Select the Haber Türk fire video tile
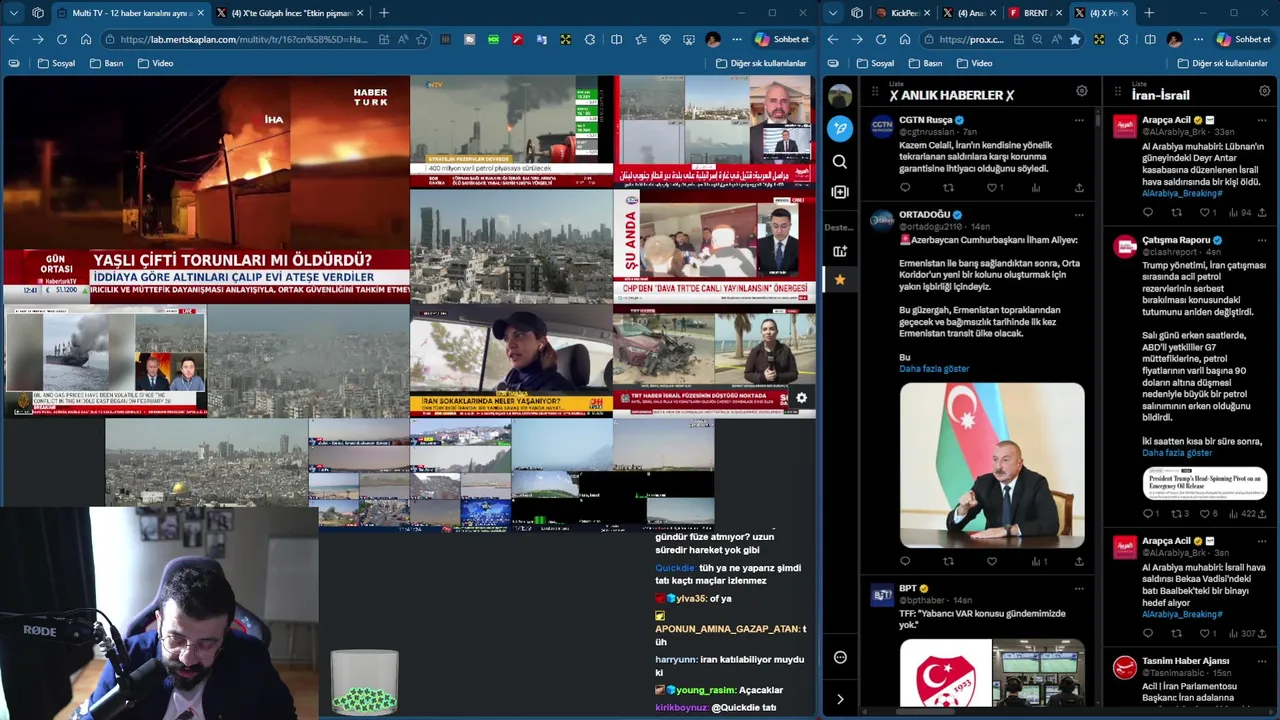This screenshot has height=720, width=1280. [x=206, y=189]
